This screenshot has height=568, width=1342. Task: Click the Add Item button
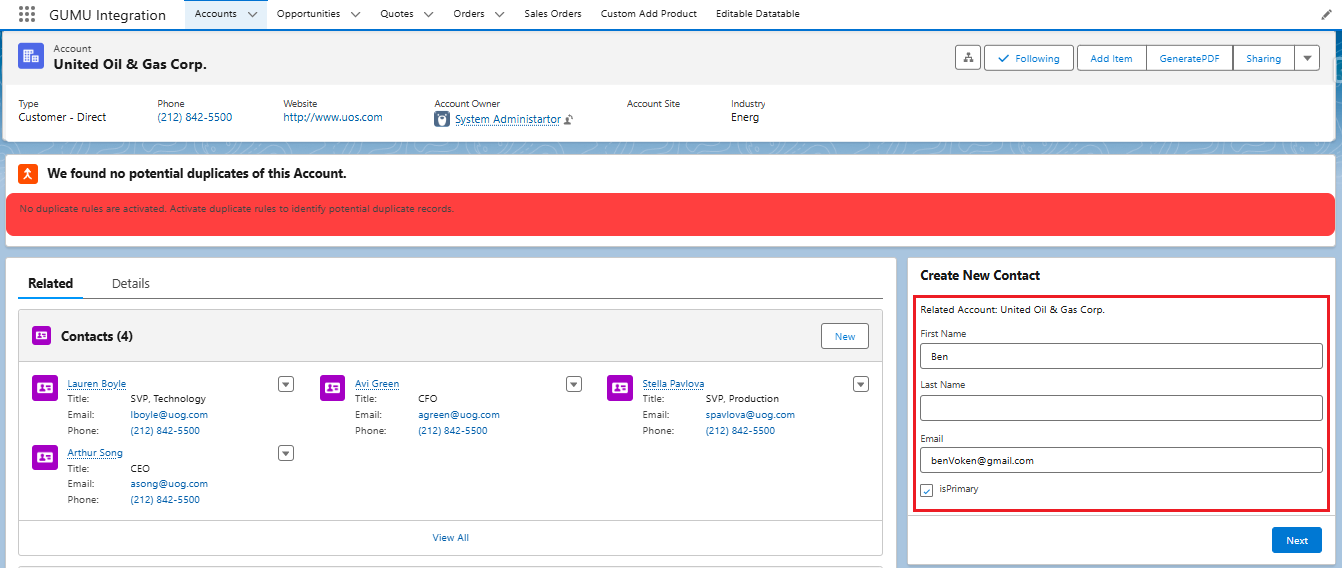(x=1111, y=58)
